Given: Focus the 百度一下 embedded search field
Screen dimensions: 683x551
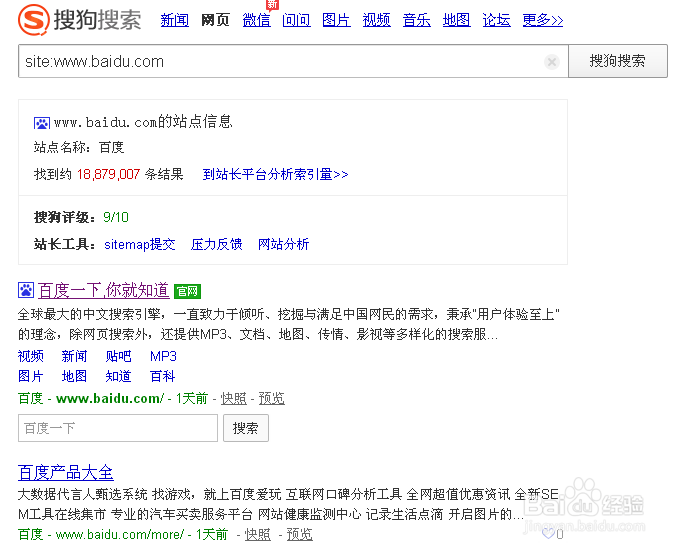Looking at the screenshot, I should click(118, 428).
